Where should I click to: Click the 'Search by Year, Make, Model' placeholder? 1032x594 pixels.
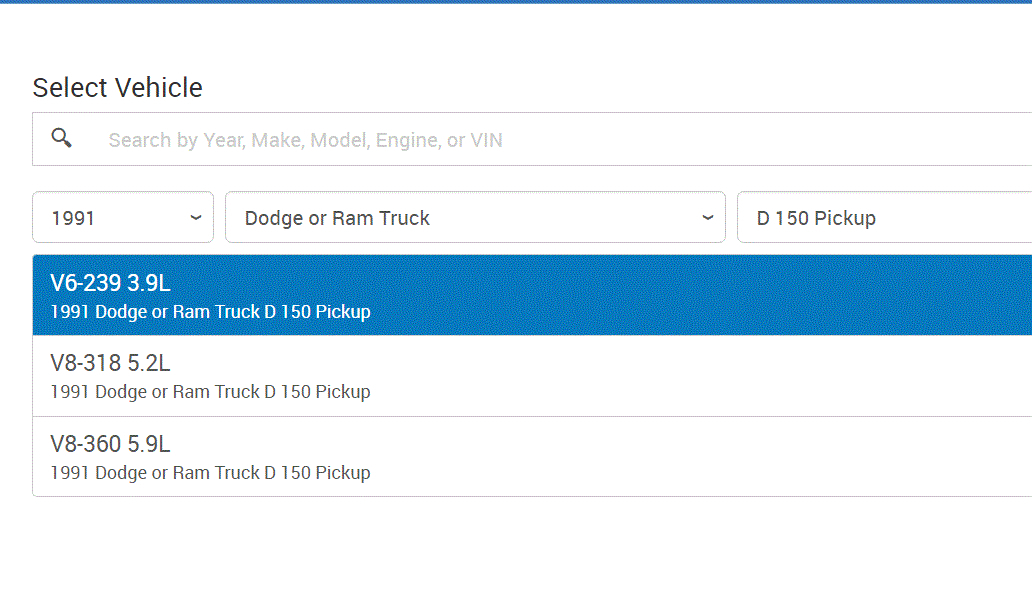click(x=305, y=140)
